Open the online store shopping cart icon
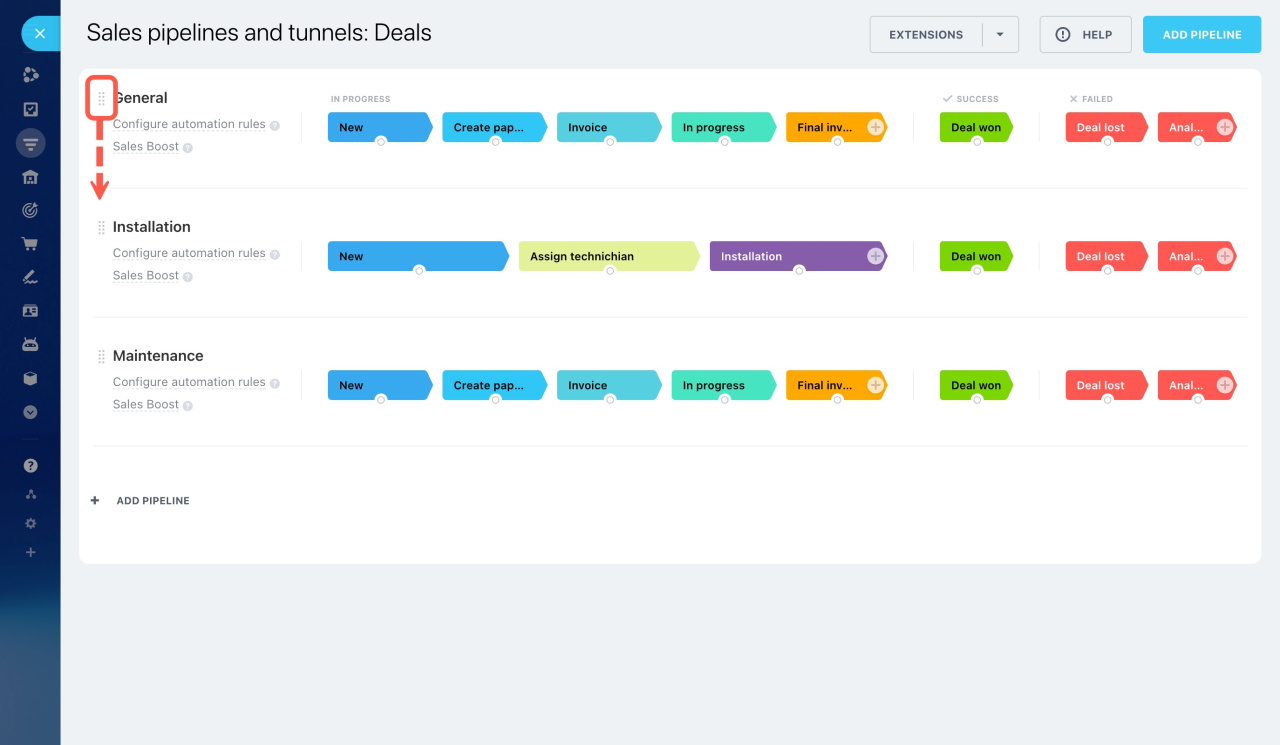The width and height of the screenshot is (1280, 745). point(30,243)
